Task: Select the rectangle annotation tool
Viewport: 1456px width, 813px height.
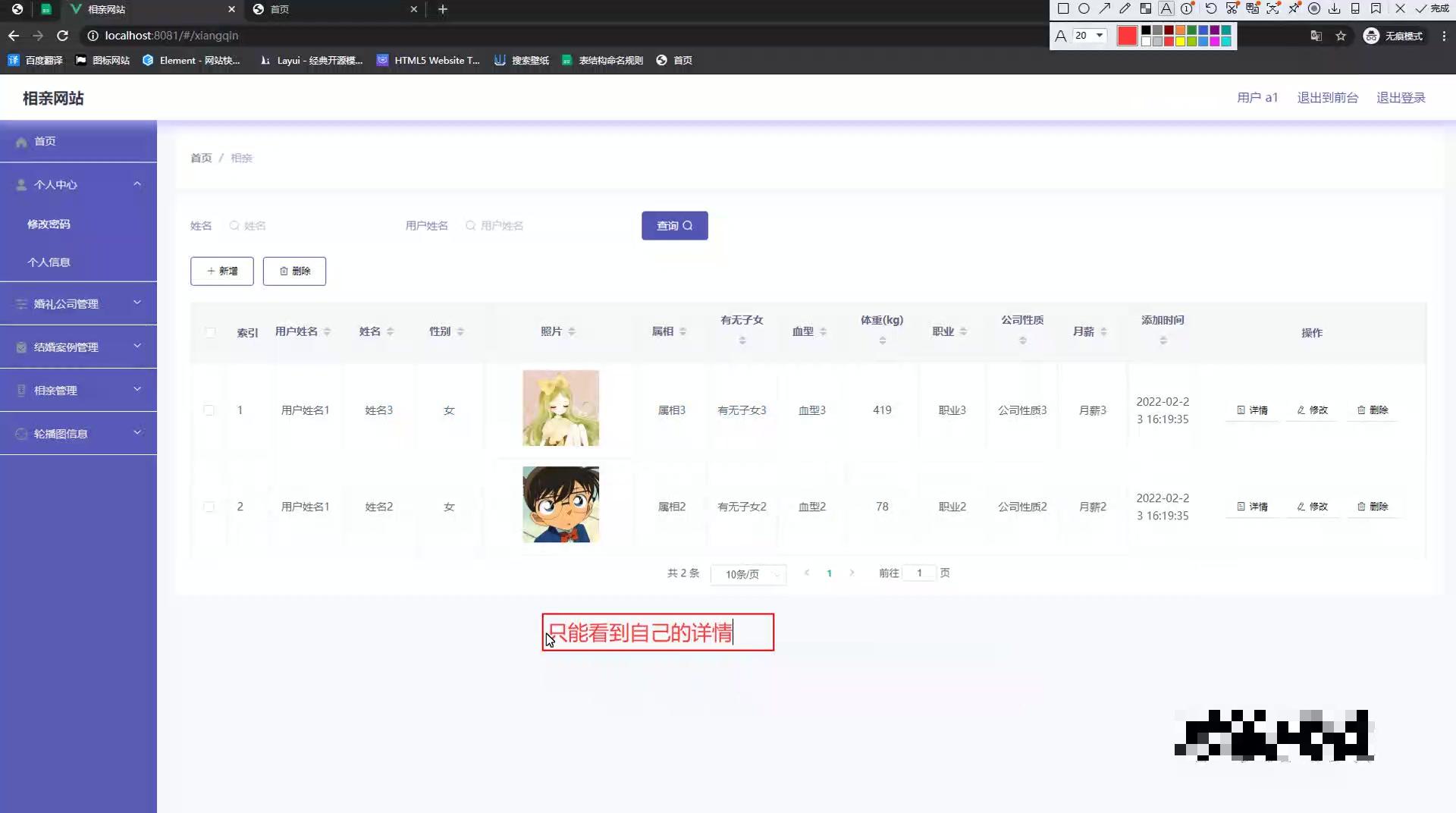Action: [x=1062, y=9]
